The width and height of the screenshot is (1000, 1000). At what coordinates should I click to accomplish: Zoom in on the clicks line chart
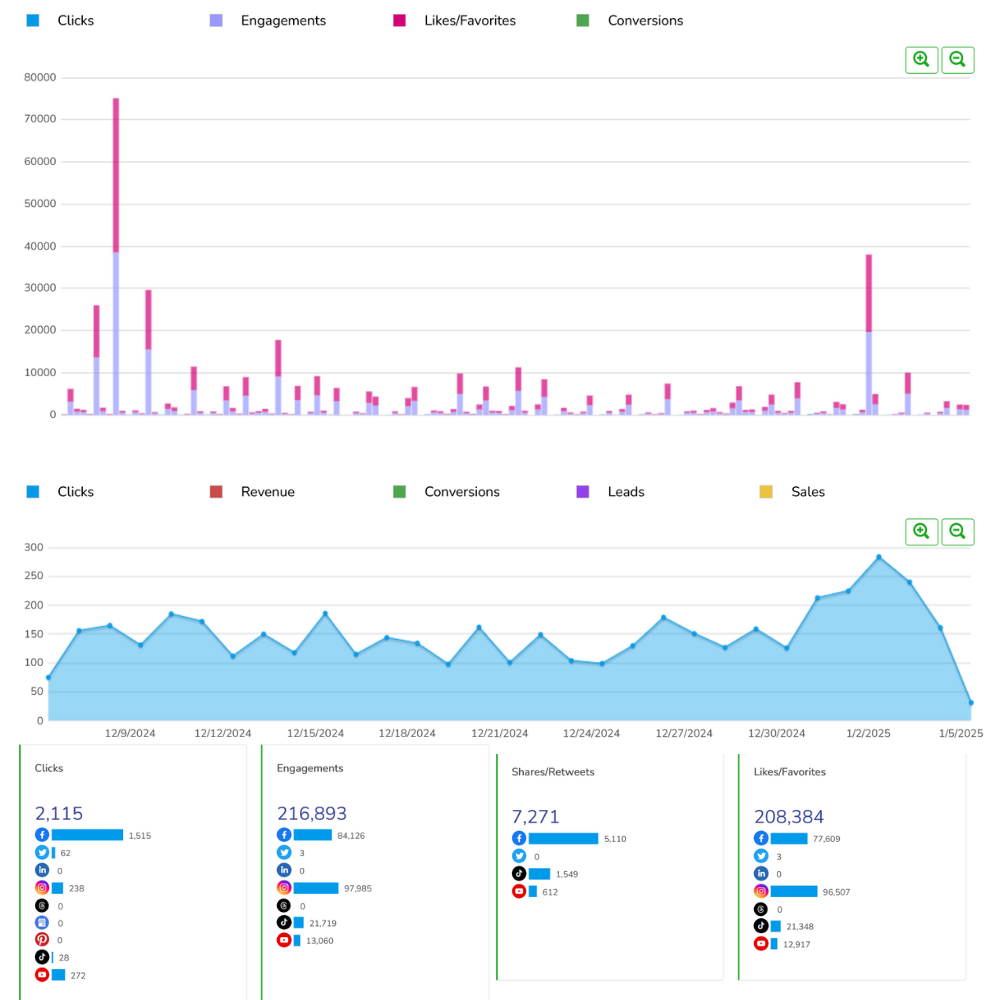click(x=921, y=532)
